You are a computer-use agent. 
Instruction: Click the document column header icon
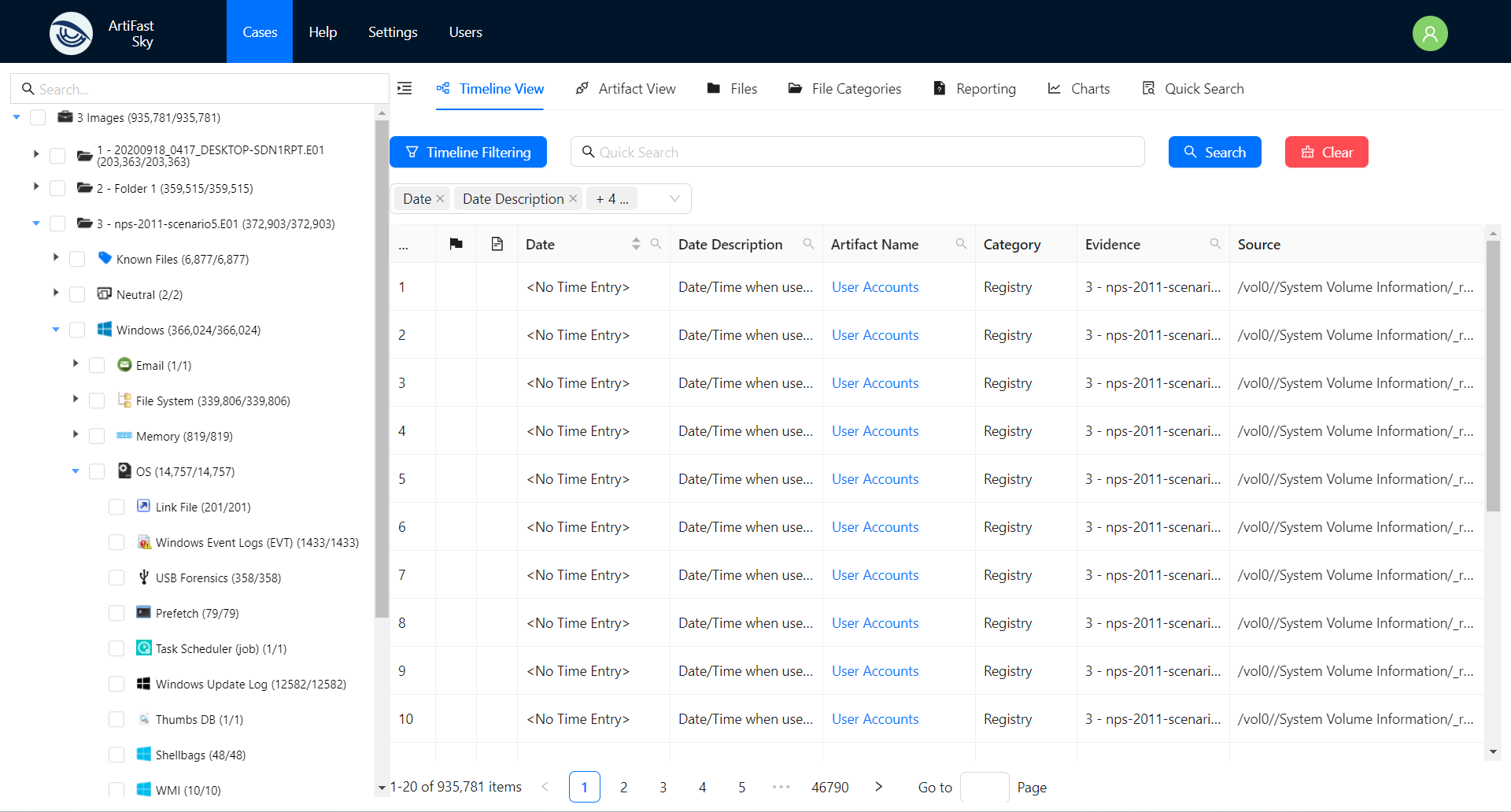click(497, 244)
